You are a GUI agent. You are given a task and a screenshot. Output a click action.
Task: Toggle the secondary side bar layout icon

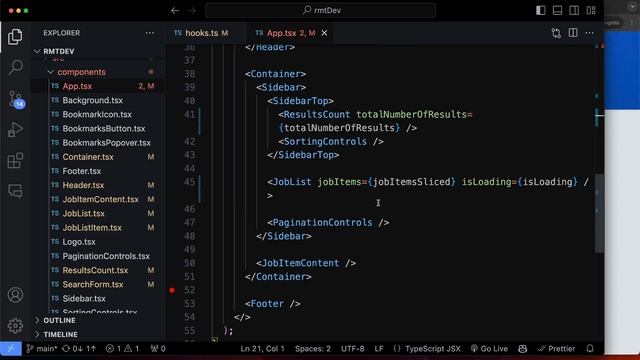tap(574, 11)
